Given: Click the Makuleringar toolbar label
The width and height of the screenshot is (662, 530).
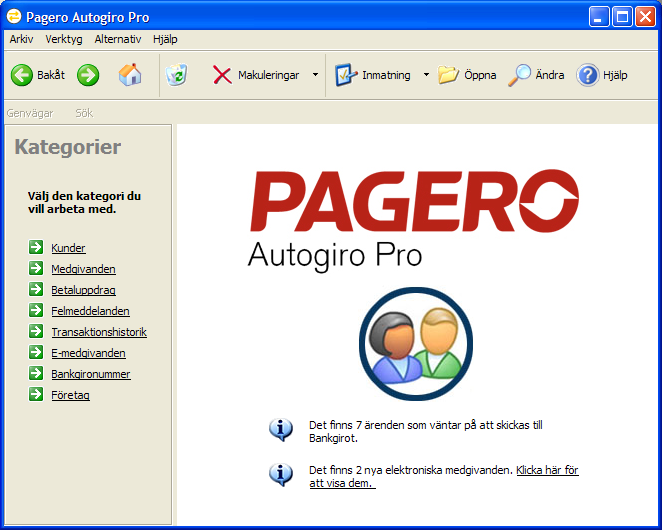Looking at the screenshot, I should pyautogui.click(x=269, y=75).
